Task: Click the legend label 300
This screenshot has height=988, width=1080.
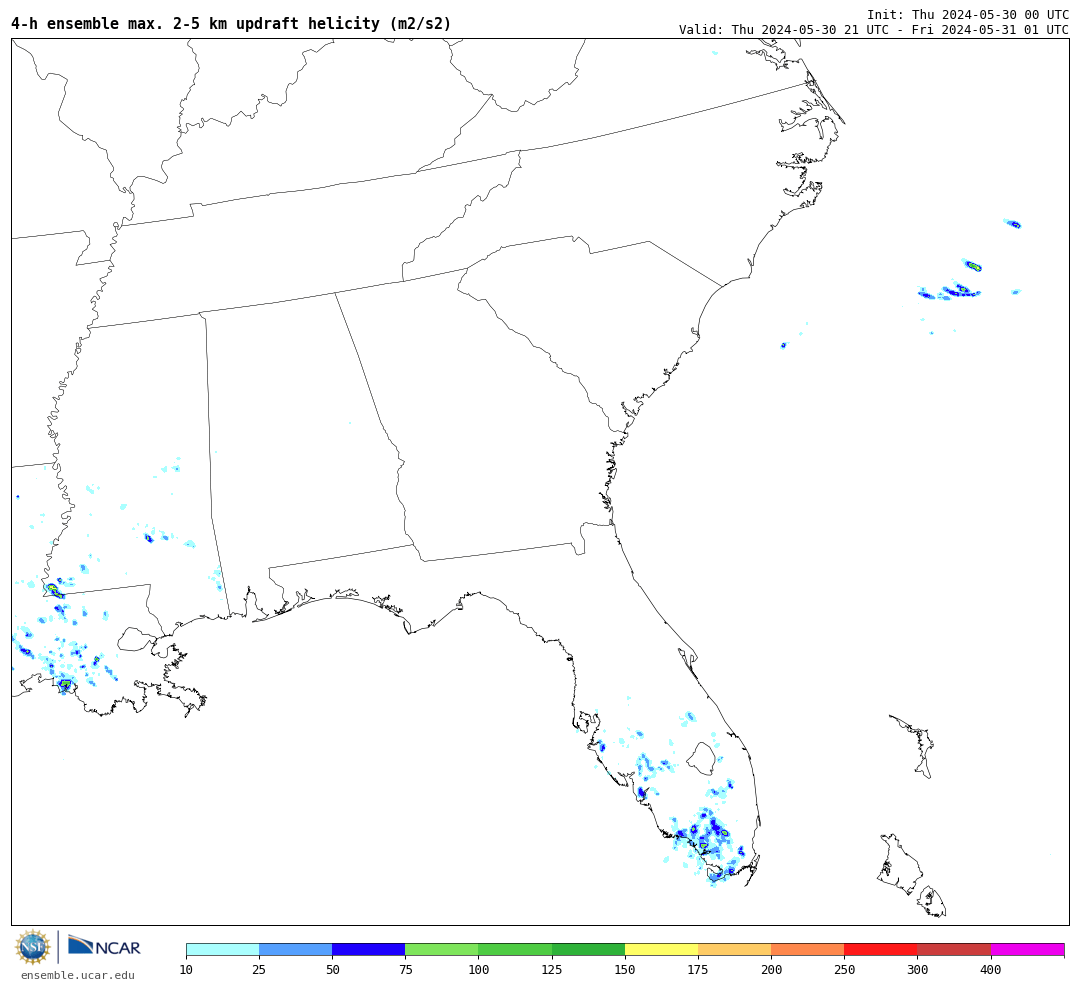Action: pos(917,969)
